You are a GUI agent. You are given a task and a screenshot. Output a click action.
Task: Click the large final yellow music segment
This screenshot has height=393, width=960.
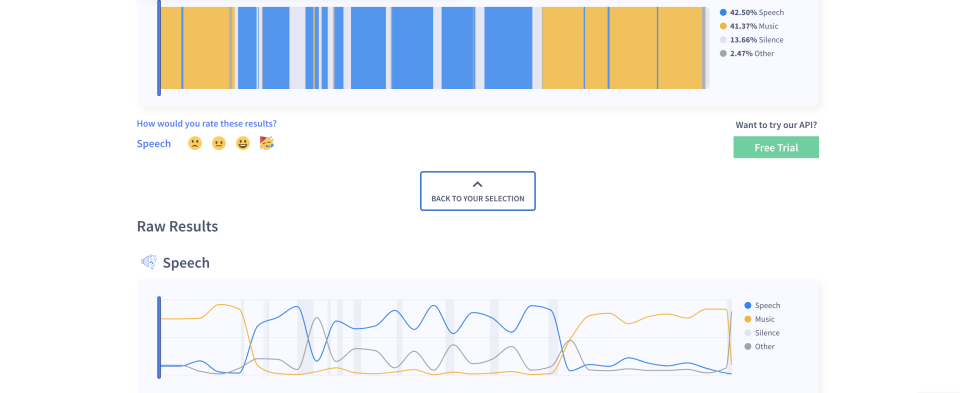[681, 48]
